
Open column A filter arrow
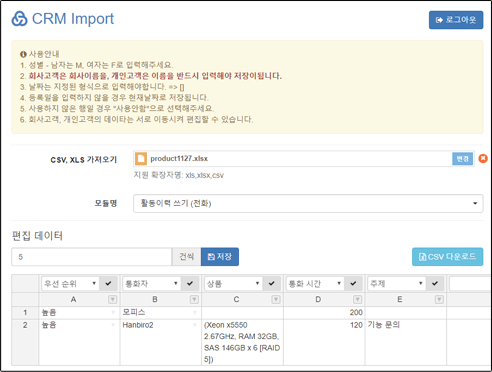pos(113,300)
